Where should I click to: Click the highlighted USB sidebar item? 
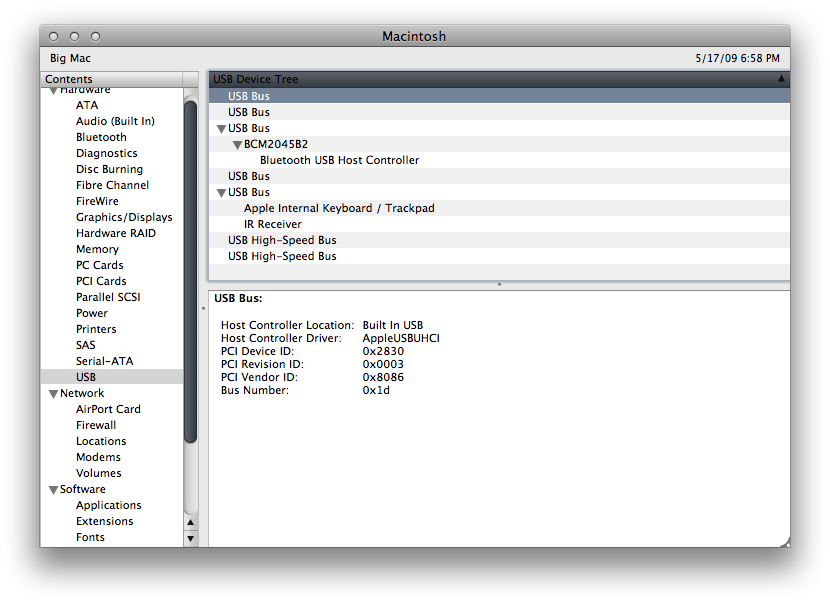click(112, 377)
